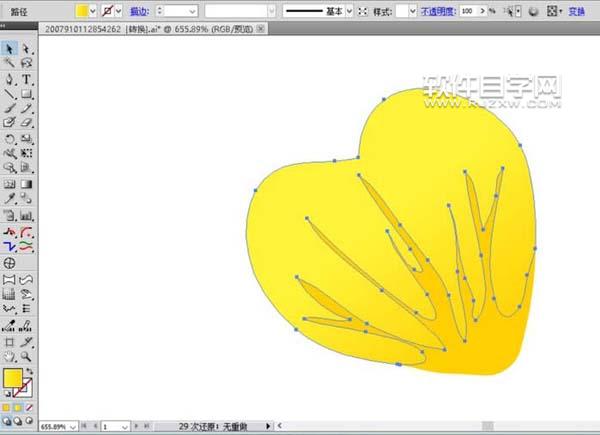Set paint to None mode
Viewport: 600px width, 435px height.
(28, 408)
